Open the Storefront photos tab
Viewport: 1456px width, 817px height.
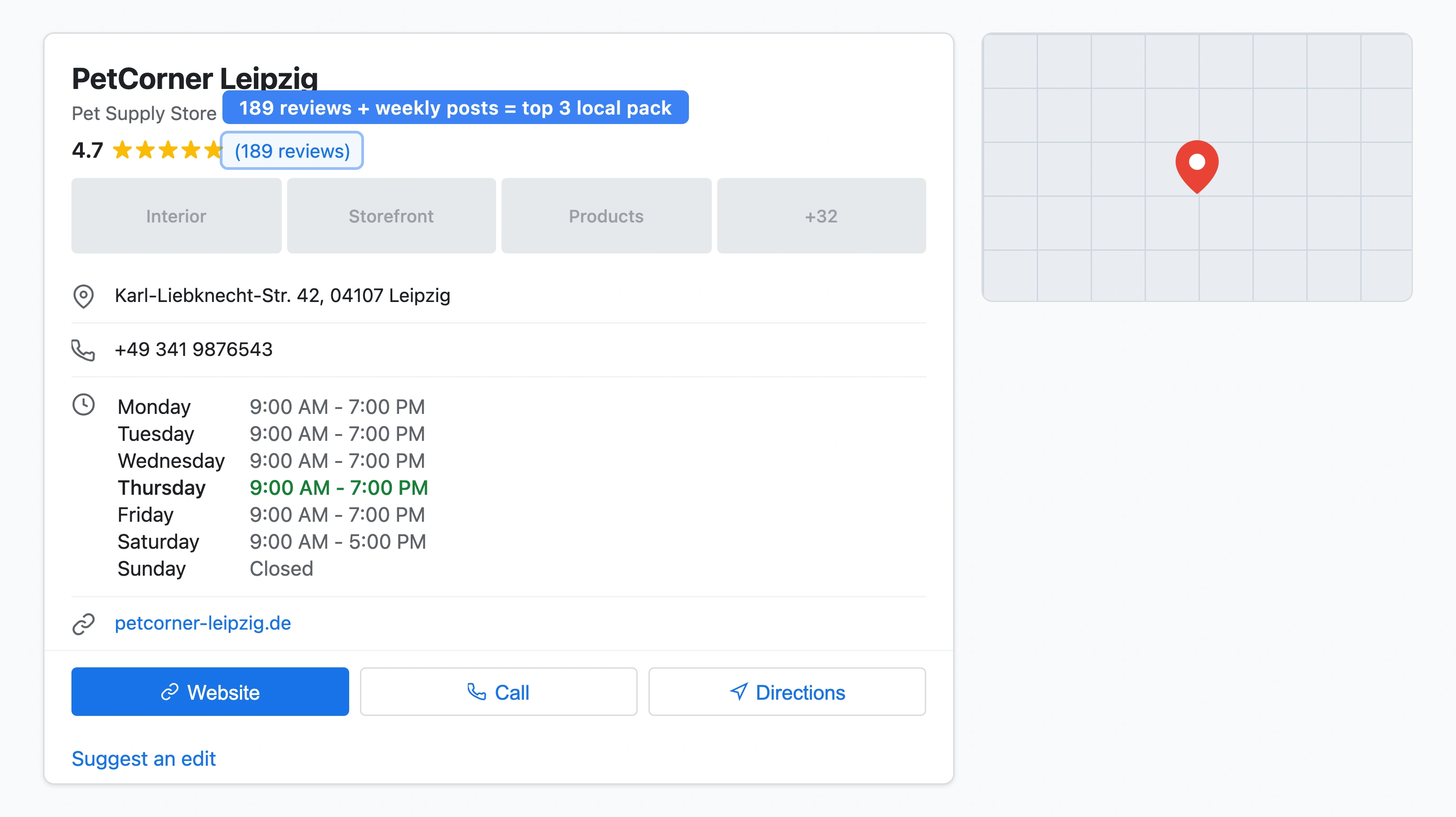[x=391, y=215]
